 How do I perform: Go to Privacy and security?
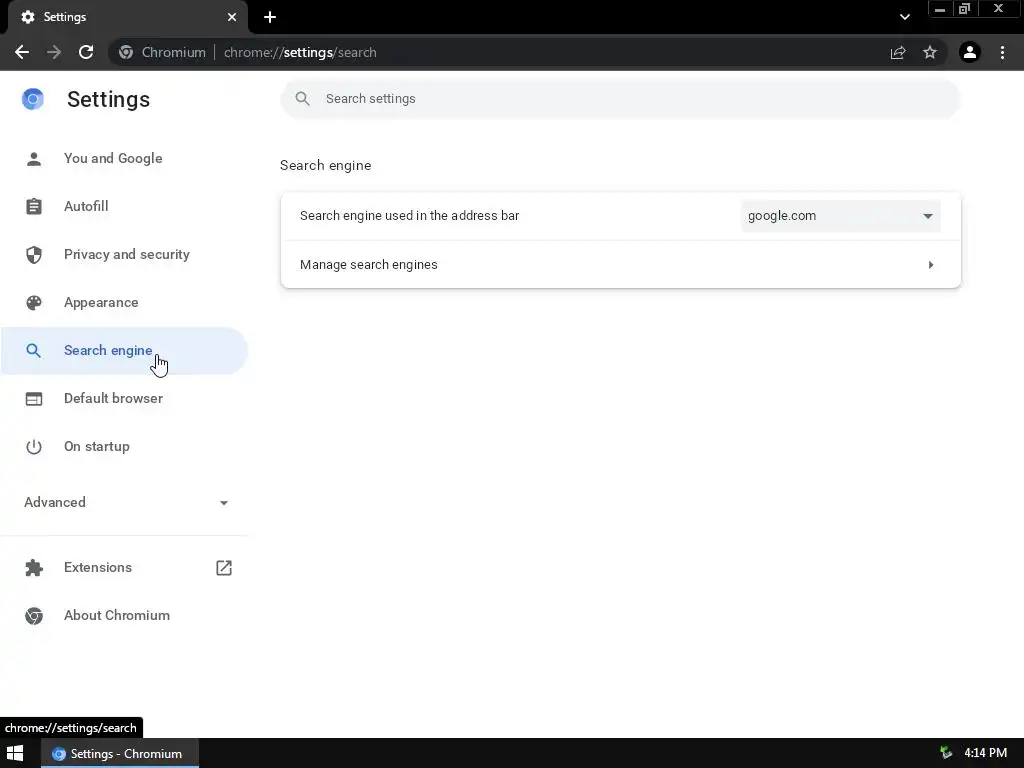pyautogui.click(x=124, y=254)
